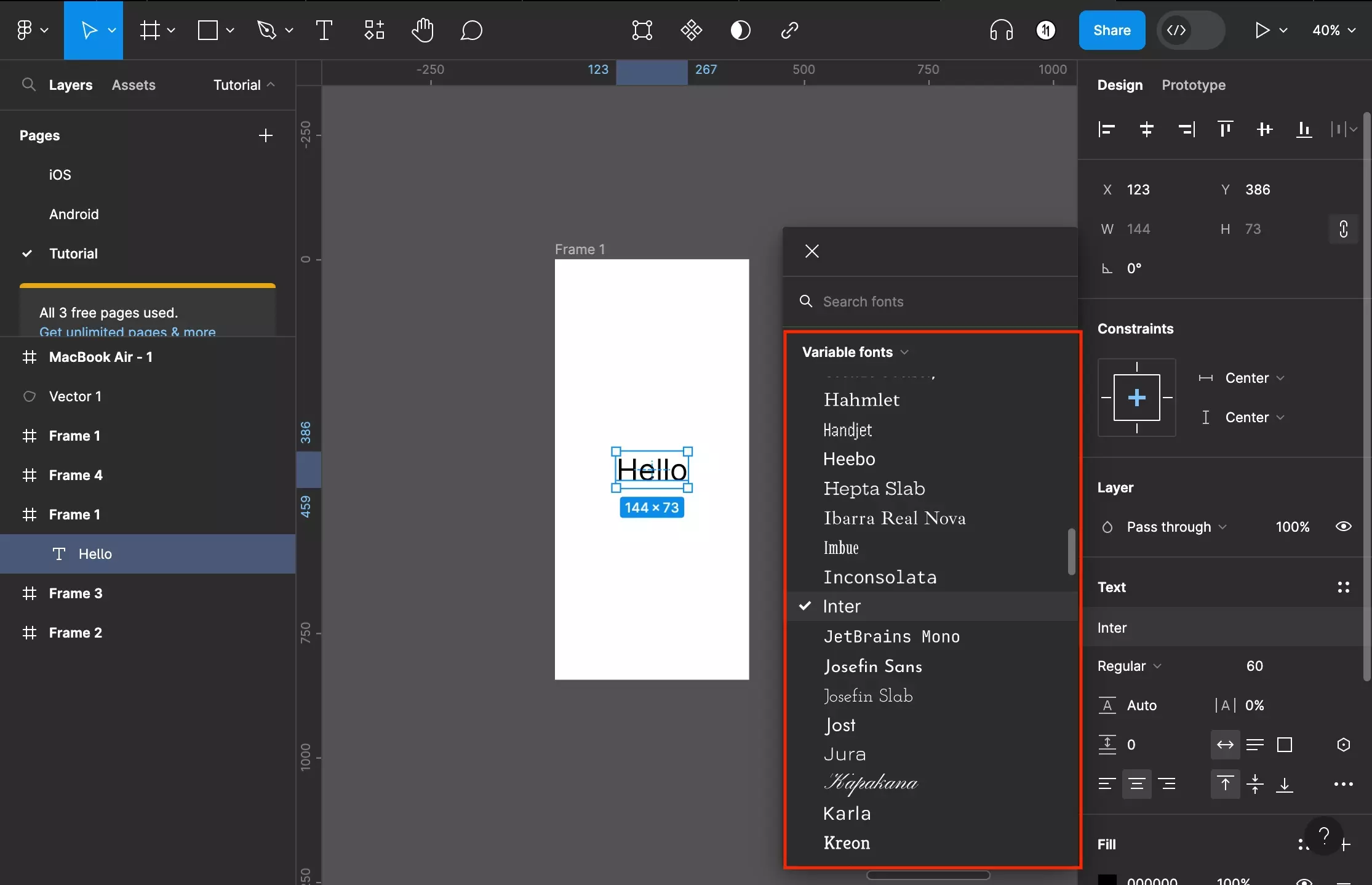Viewport: 1372px width, 885px height.
Task: Set vertical text align bottom
Action: pos(1285,784)
